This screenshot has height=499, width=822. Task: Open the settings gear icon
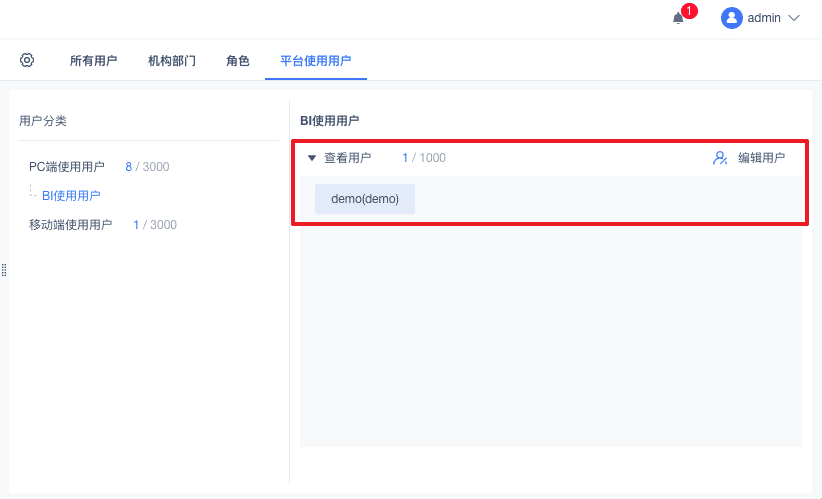[27, 60]
